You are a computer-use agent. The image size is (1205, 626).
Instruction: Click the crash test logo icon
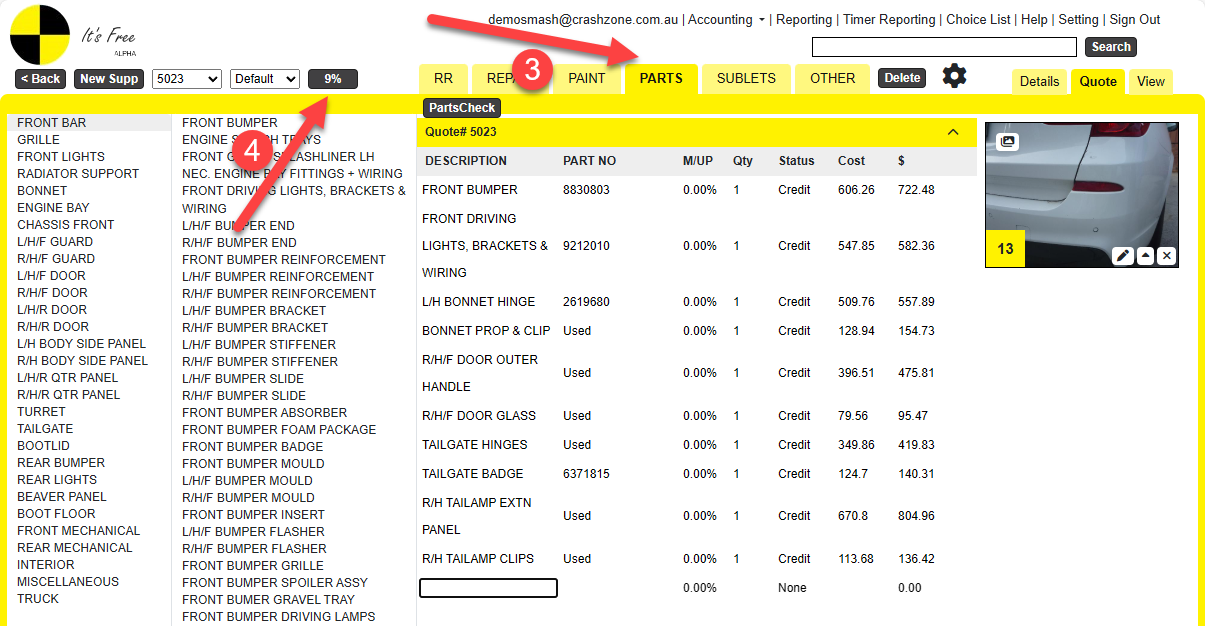pos(40,35)
